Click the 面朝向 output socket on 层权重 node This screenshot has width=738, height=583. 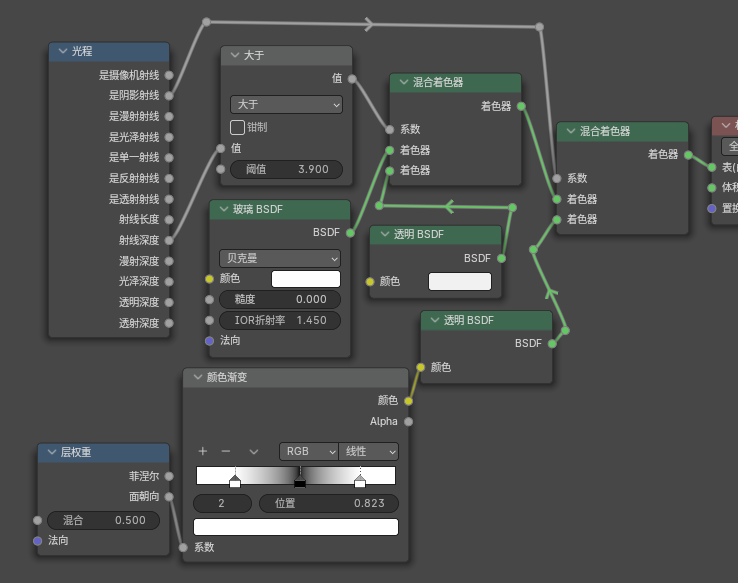coord(168,496)
